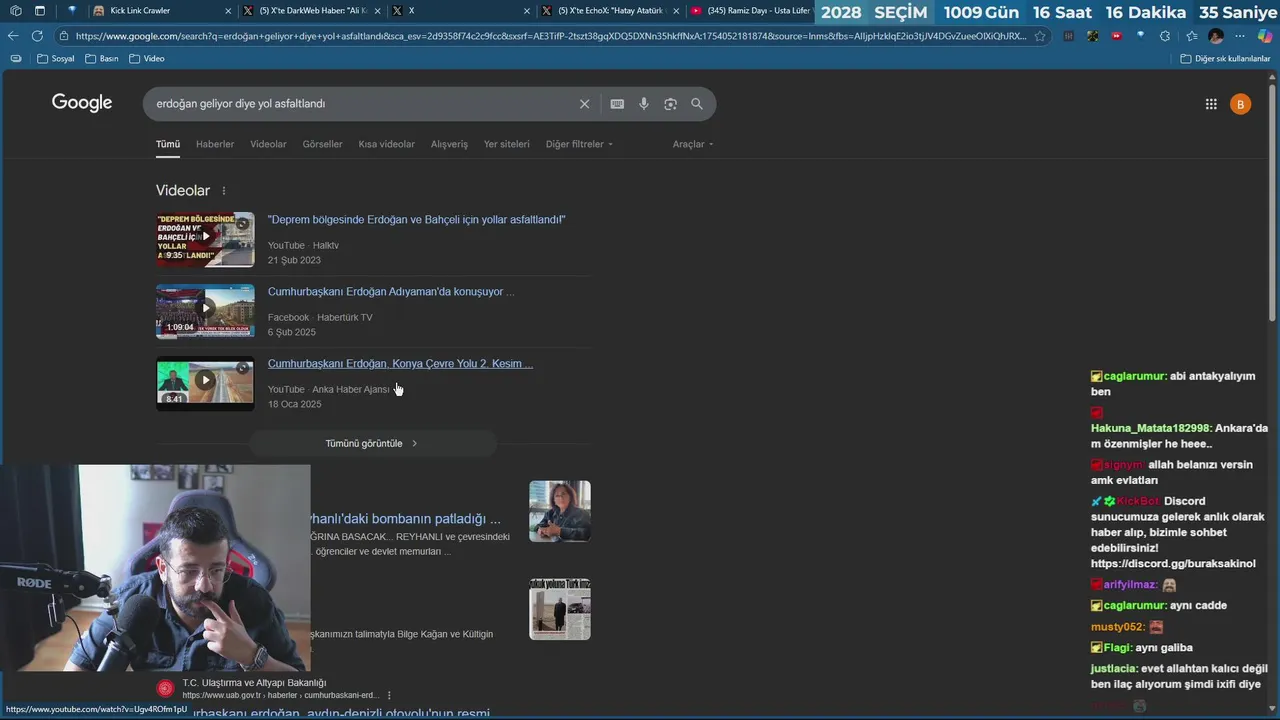Open Google Lens image search icon
Image resolution: width=1280 pixels, height=720 pixels.
(x=670, y=104)
